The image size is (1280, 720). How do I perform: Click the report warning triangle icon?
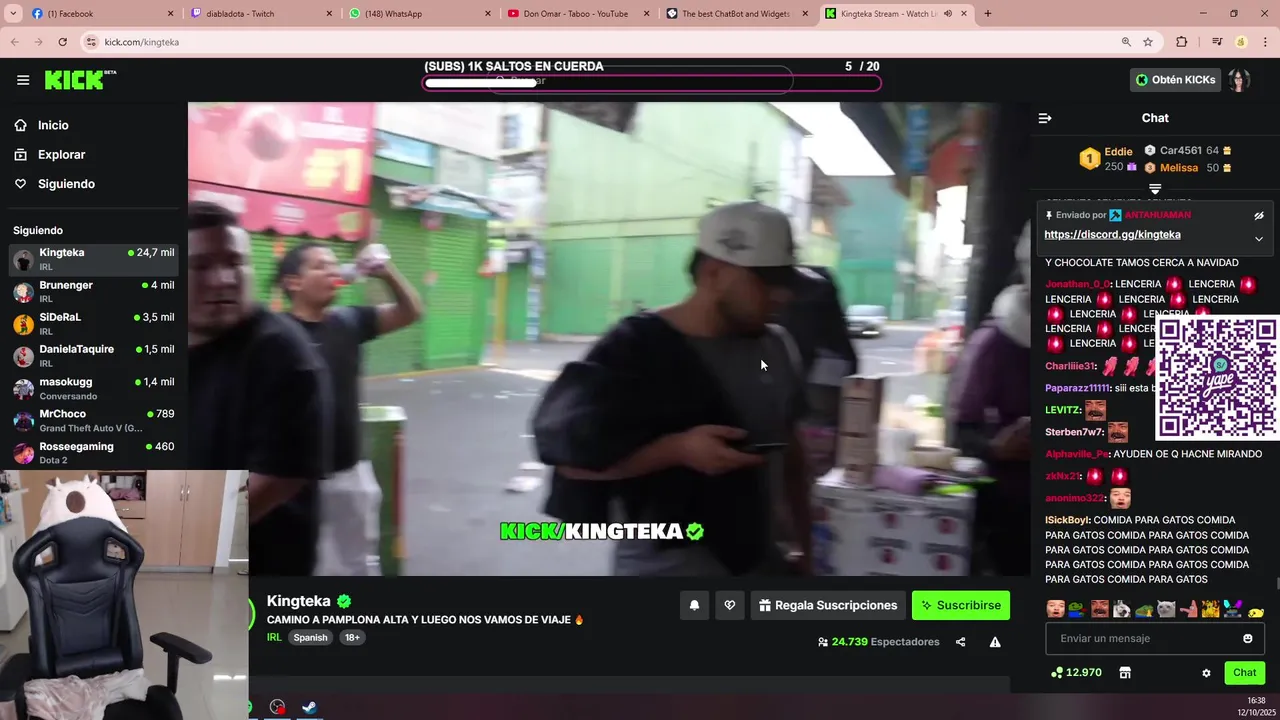[x=995, y=642]
